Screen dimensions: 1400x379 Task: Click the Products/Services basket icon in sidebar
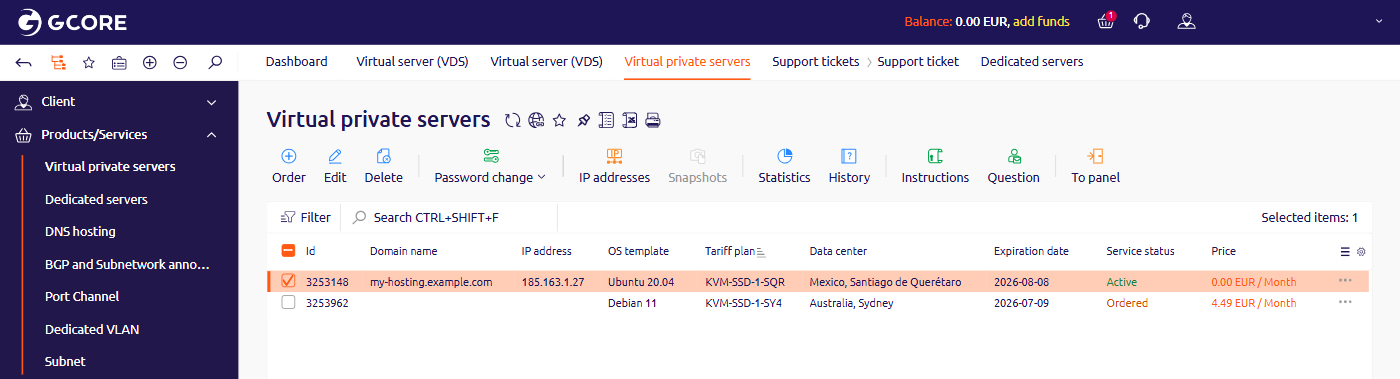click(x=23, y=135)
